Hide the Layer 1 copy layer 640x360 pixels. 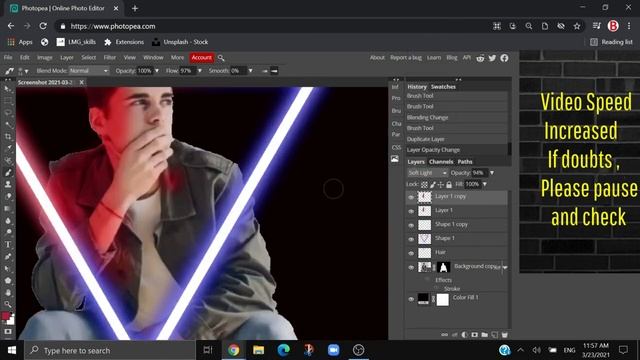pos(411,197)
